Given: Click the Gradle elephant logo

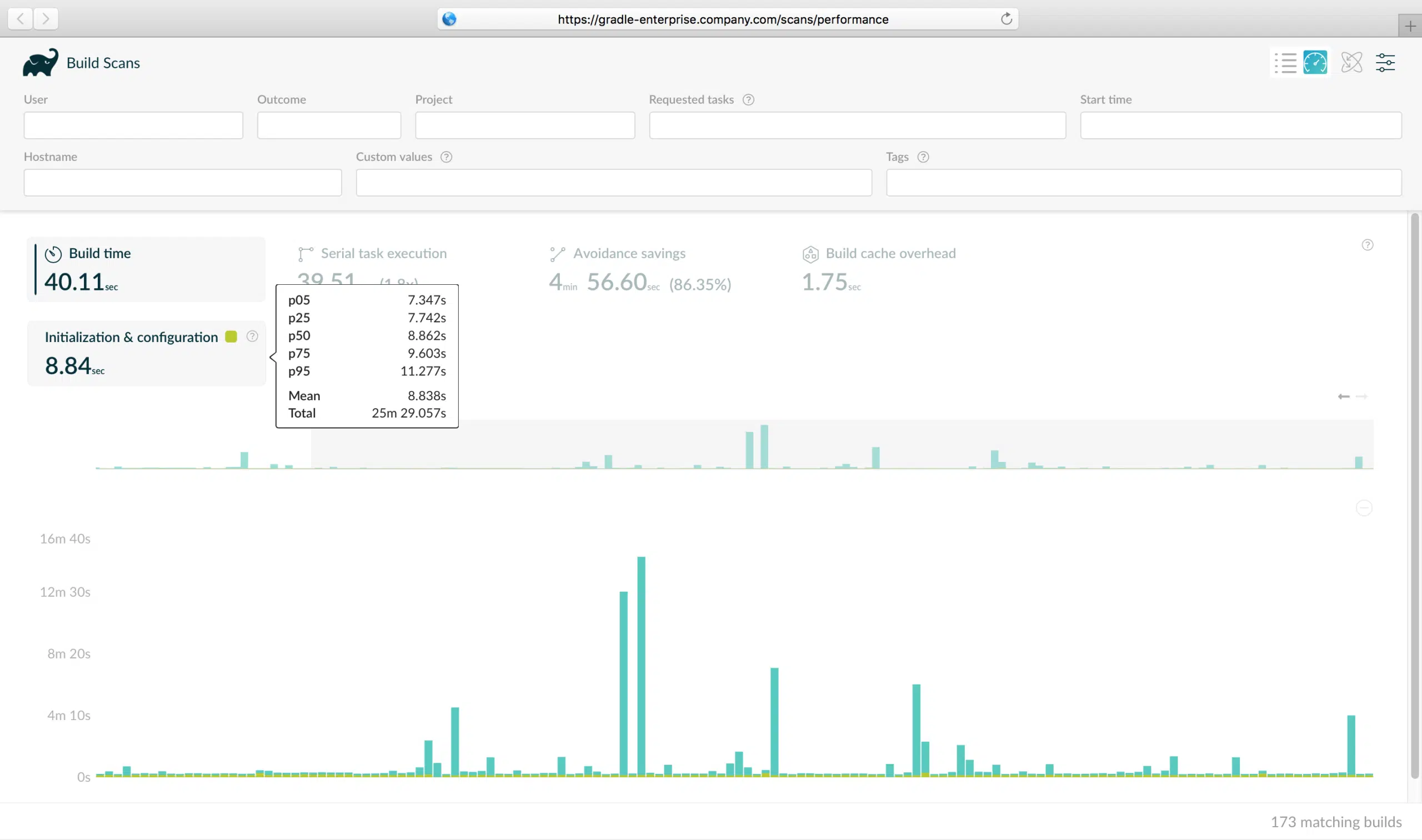Looking at the screenshot, I should 40,62.
